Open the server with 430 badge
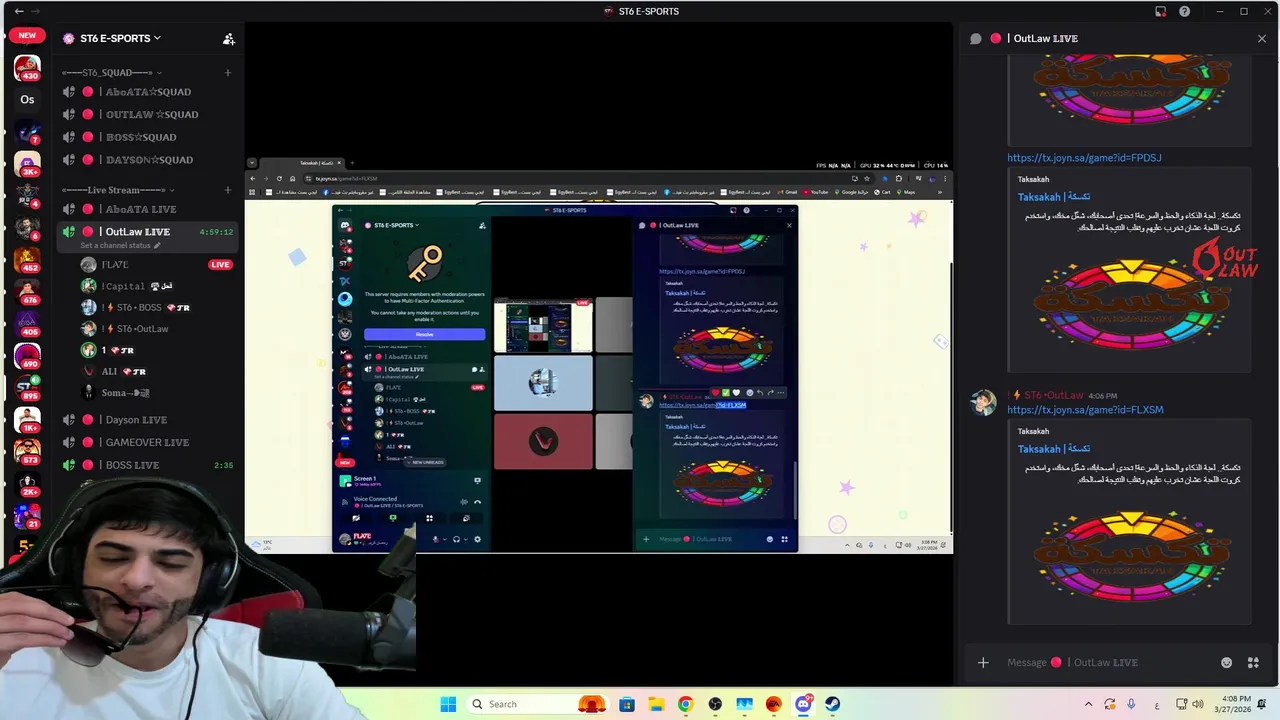The width and height of the screenshot is (1280, 720). coord(27,68)
